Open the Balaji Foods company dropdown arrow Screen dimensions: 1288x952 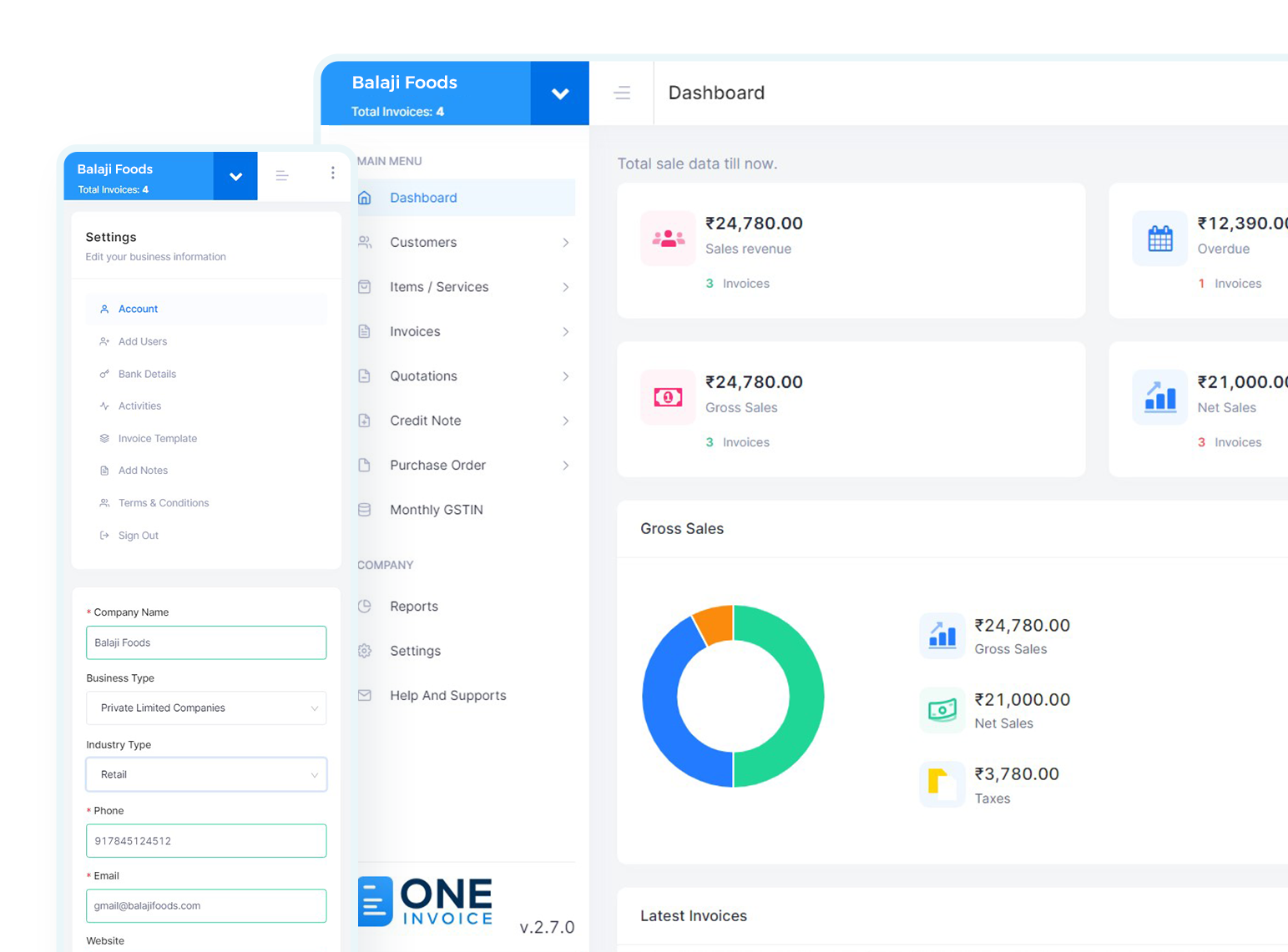(x=560, y=93)
